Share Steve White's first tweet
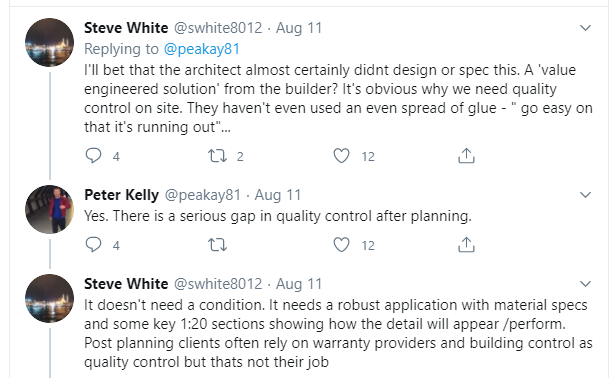Screen dimensions: 615x378 point(466,156)
